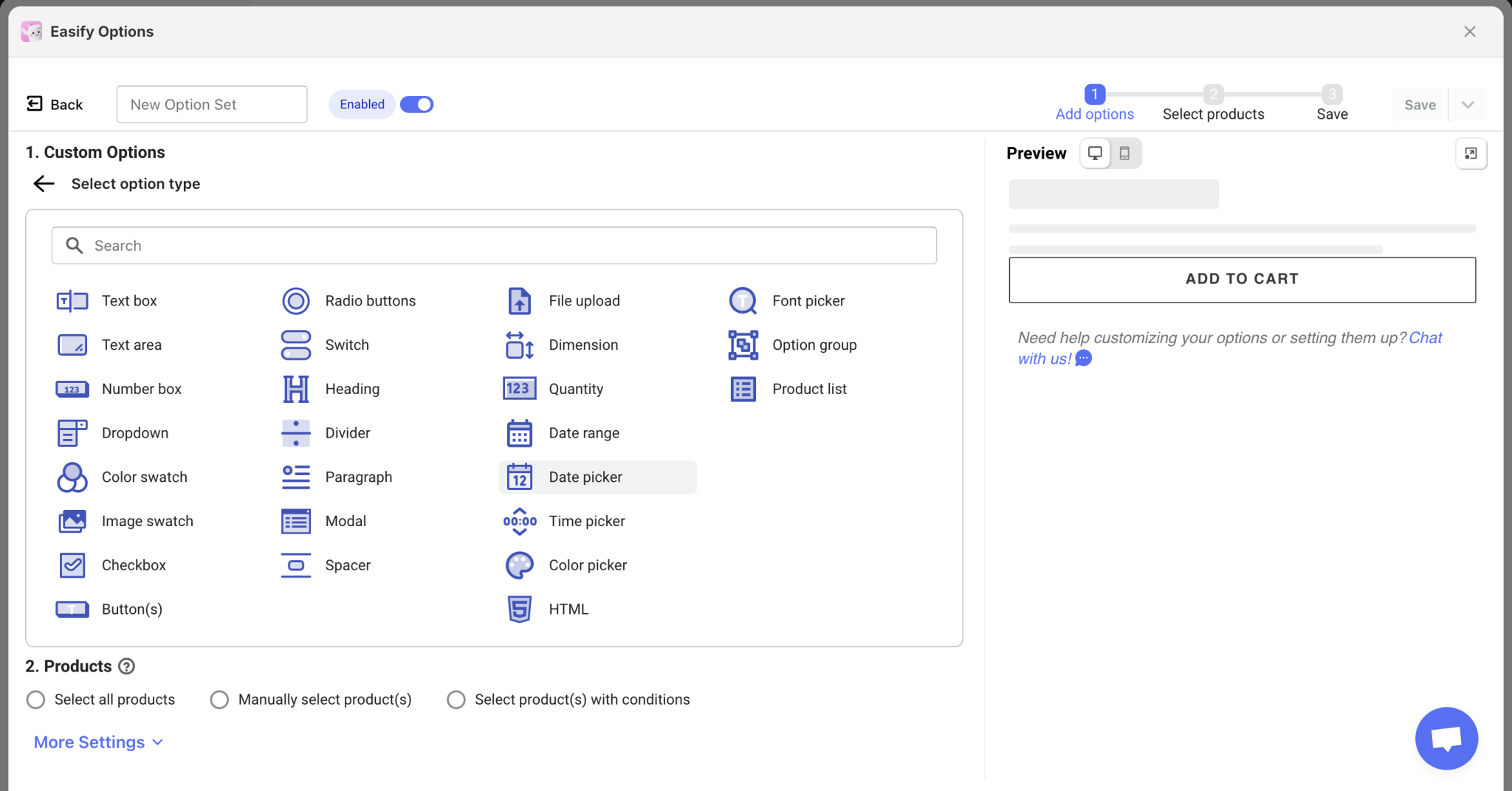The width and height of the screenshot is (1512, 791).
Task: Select the Dimension option icon
Action: 520,345
